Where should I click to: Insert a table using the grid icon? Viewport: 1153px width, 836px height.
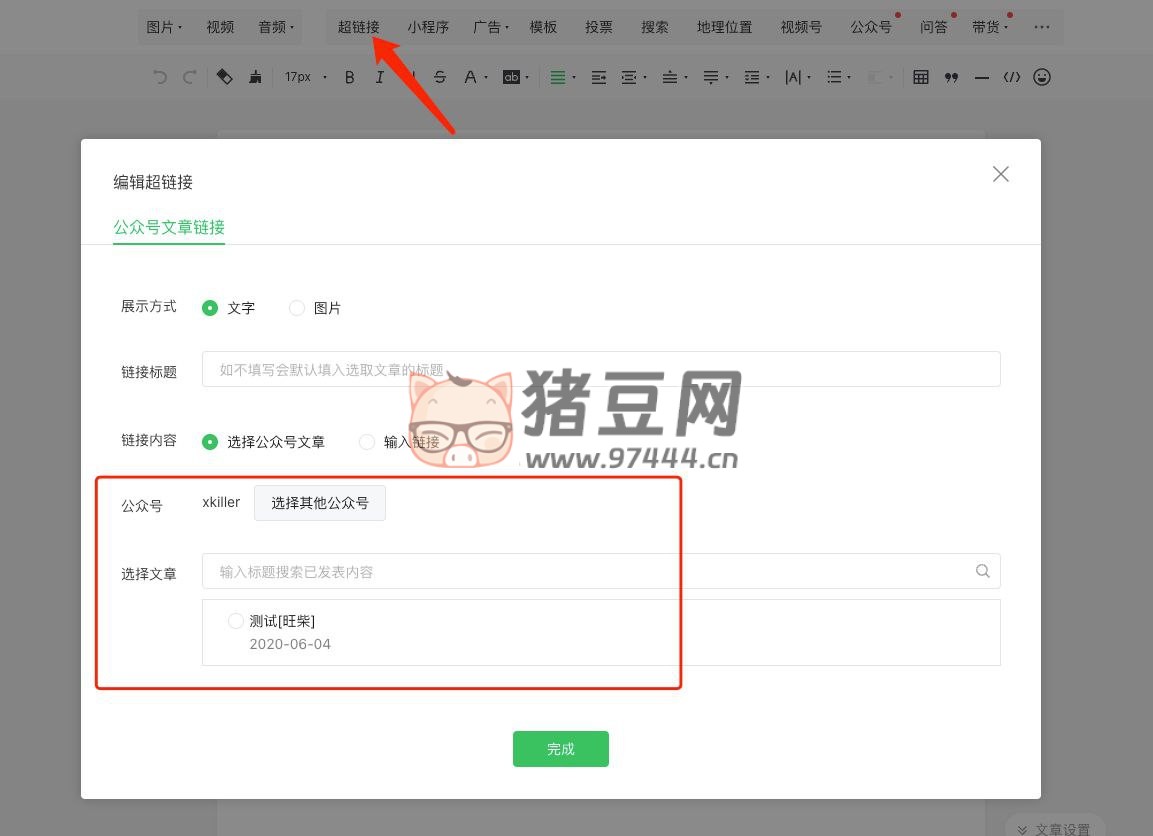click(x=921, y=77)
